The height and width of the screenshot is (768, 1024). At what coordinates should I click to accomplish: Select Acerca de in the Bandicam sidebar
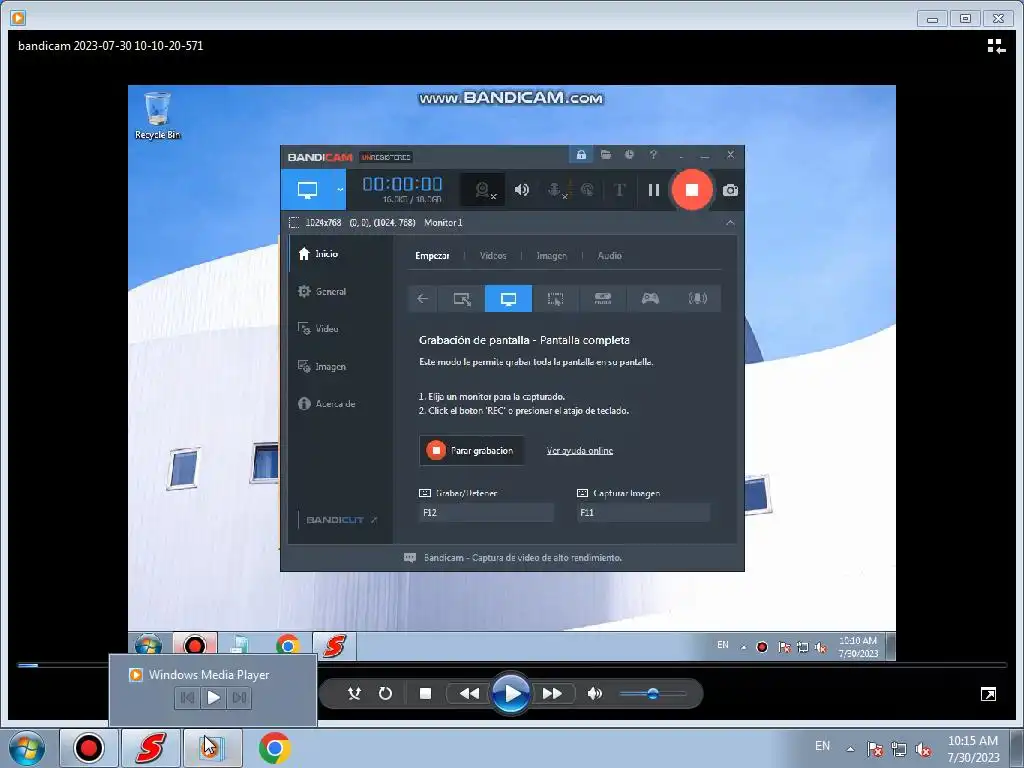(x=340, y=404)
